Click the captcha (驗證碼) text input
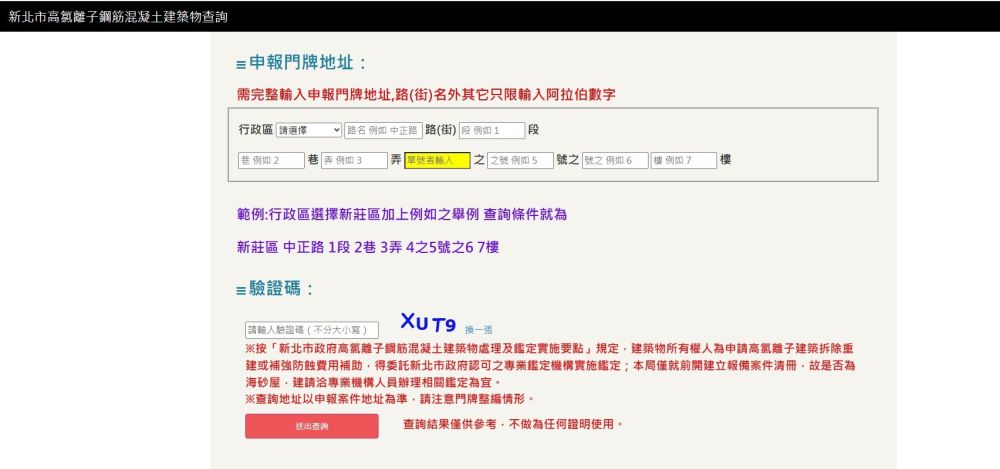1000x469 pixels. (312, 330)
